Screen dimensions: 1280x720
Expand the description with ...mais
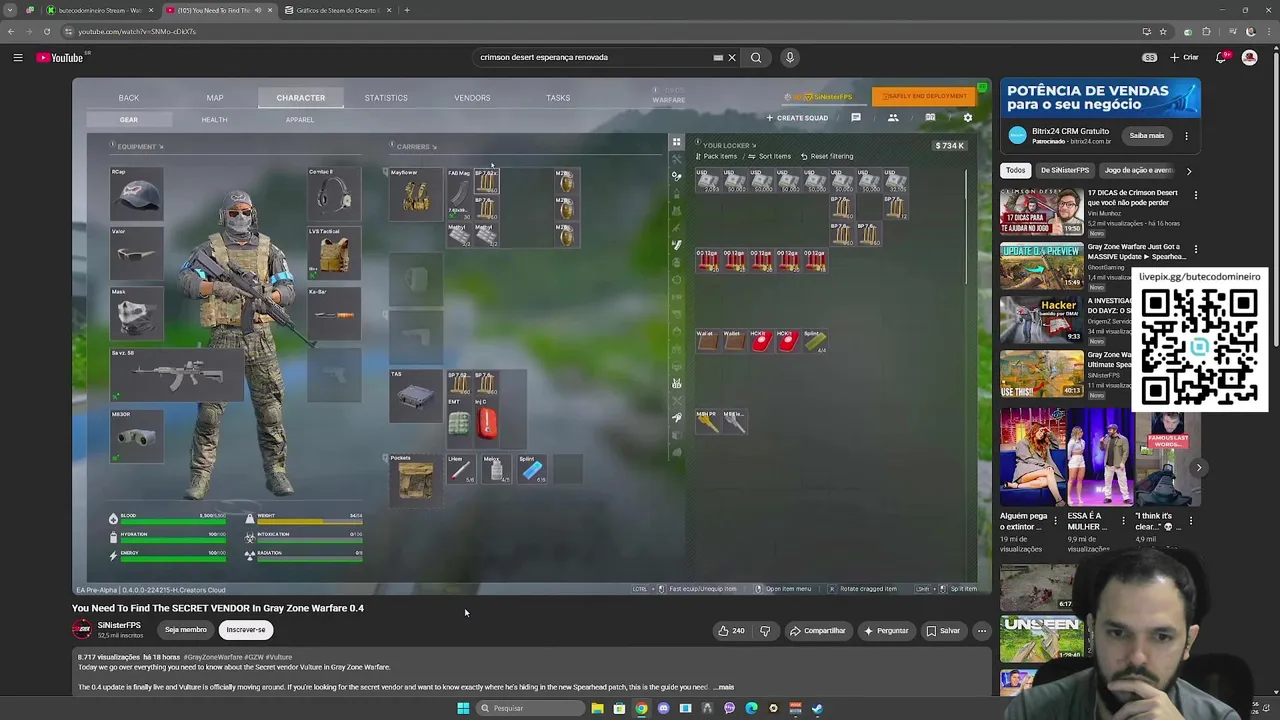coord(724,687)
